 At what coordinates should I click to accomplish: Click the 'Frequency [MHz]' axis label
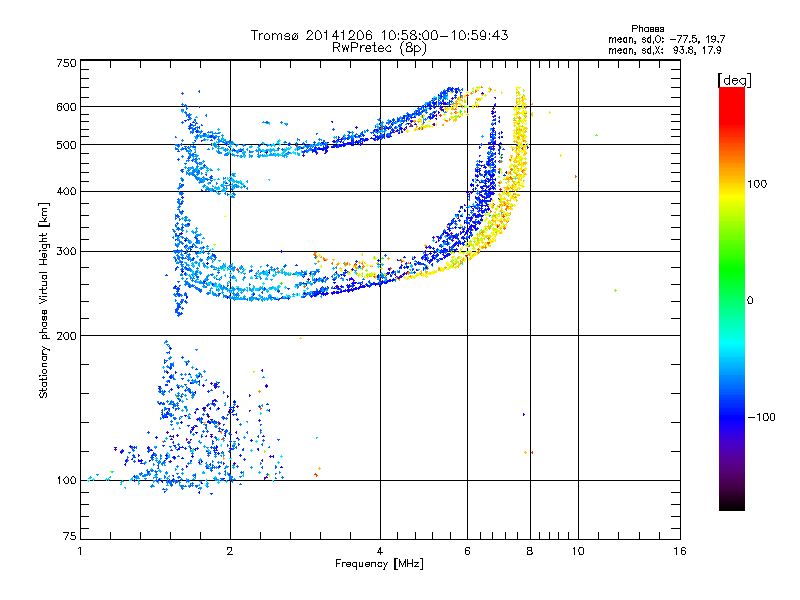pyautogui.click(x=379, y=564)
